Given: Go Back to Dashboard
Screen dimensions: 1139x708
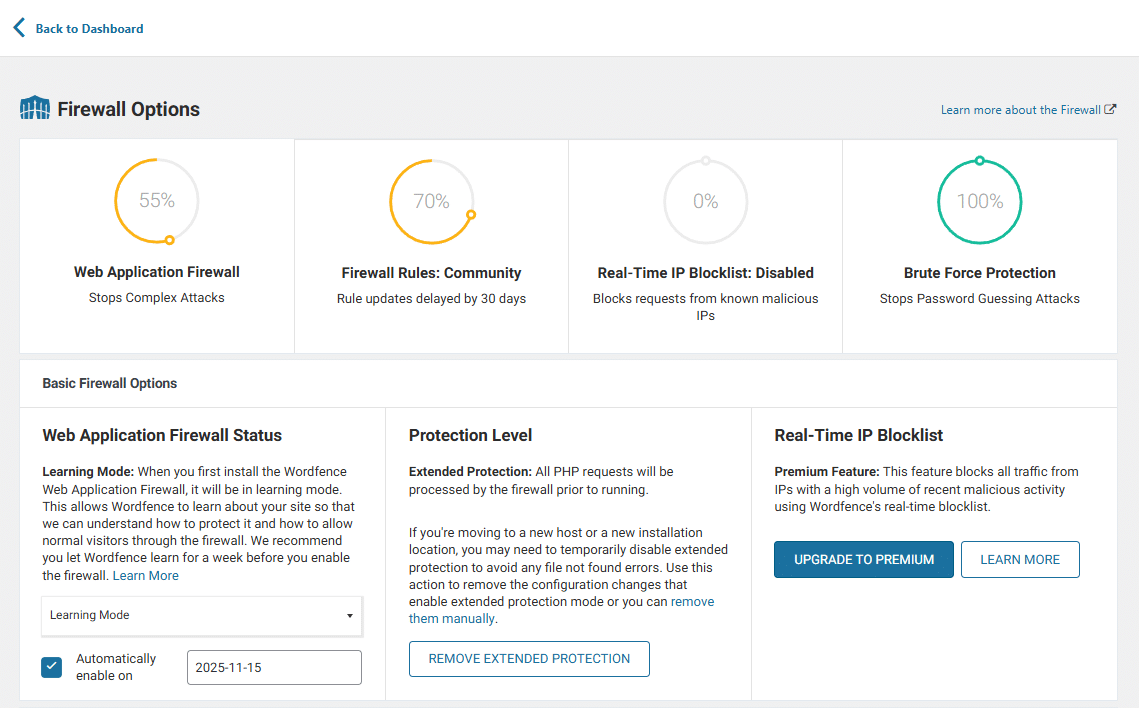Looking at the screenshot, I should point(89,29).
